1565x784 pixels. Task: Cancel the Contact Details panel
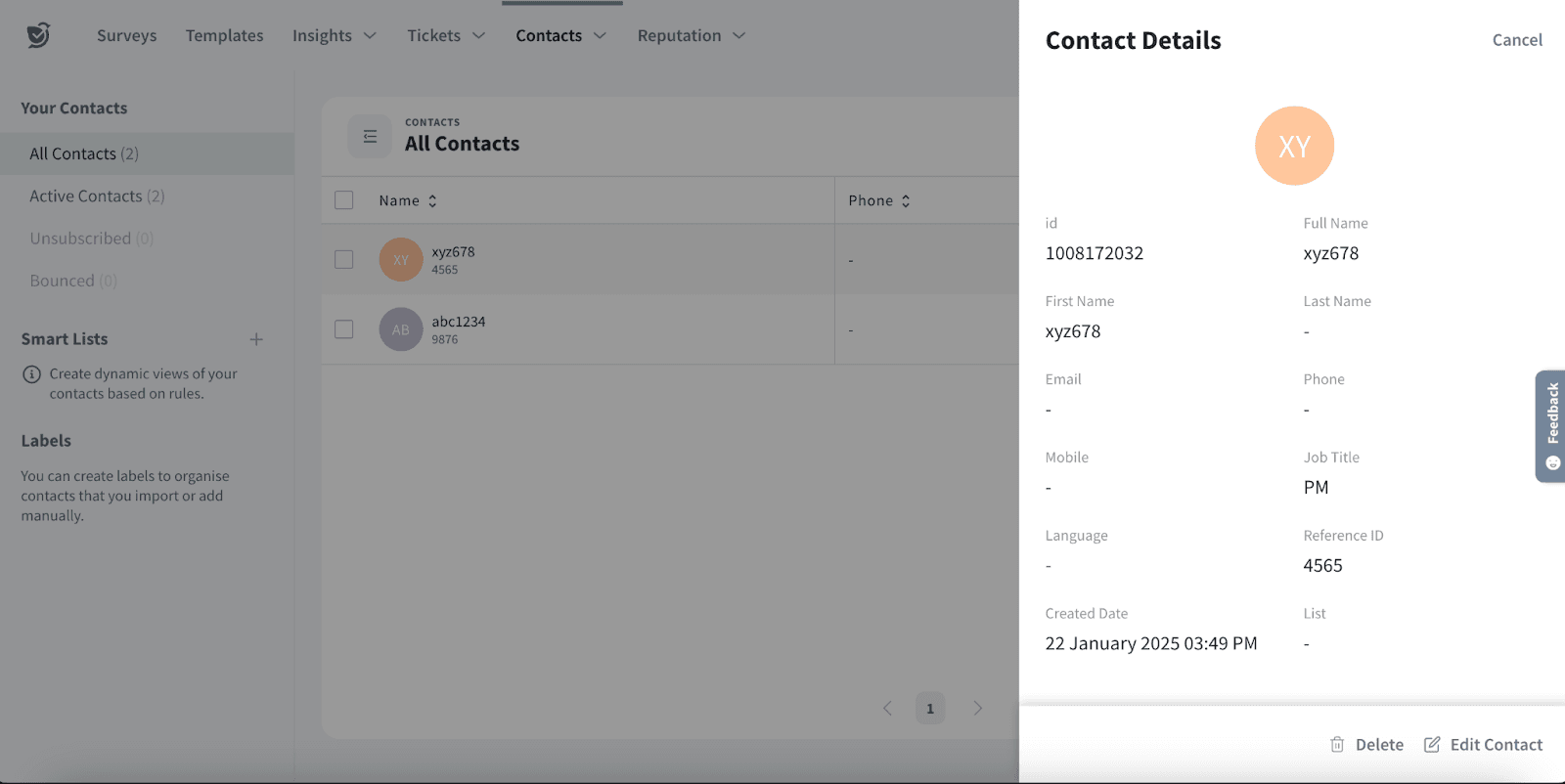[1516, 40]
